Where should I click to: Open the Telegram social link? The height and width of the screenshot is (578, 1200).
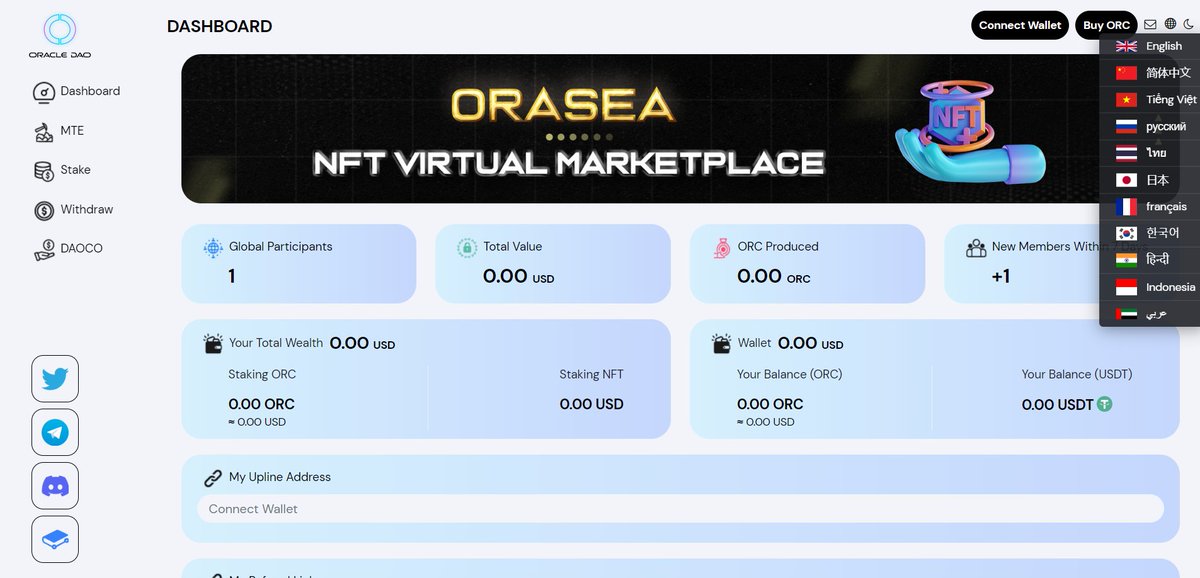tap(55, 433)
